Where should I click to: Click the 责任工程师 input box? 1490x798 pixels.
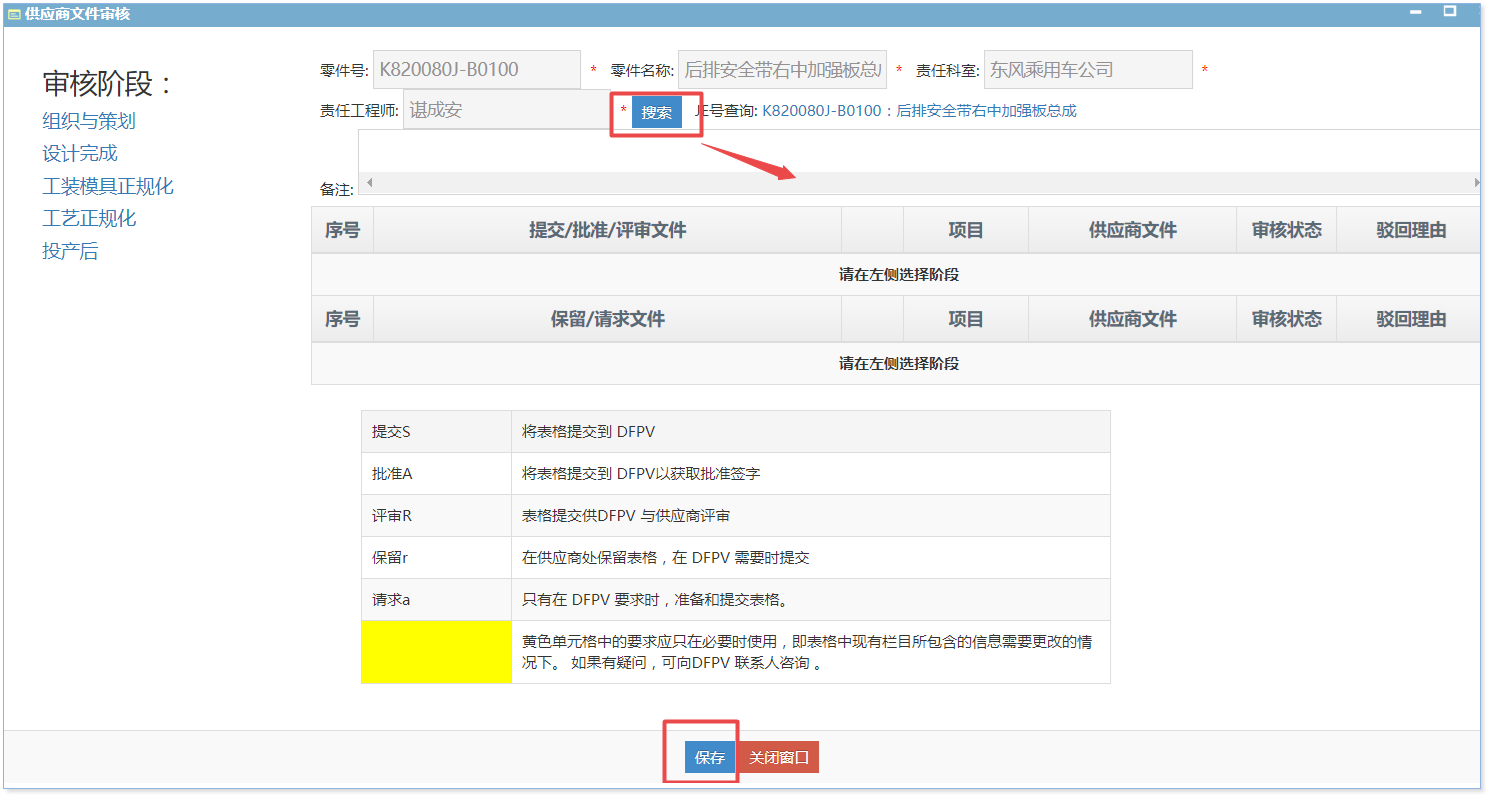click(x=506, y=110)
